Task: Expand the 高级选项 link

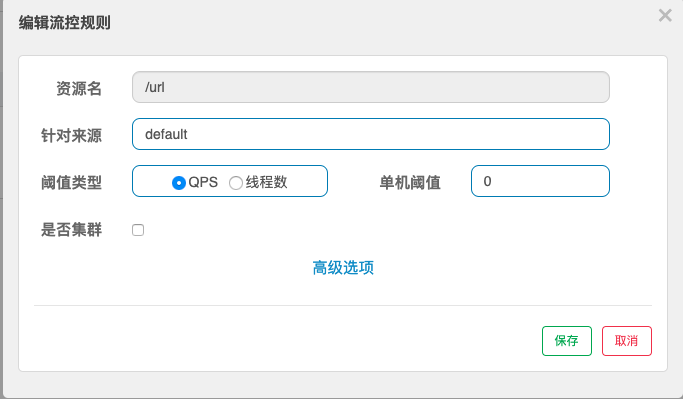Action: coord(343,267)
